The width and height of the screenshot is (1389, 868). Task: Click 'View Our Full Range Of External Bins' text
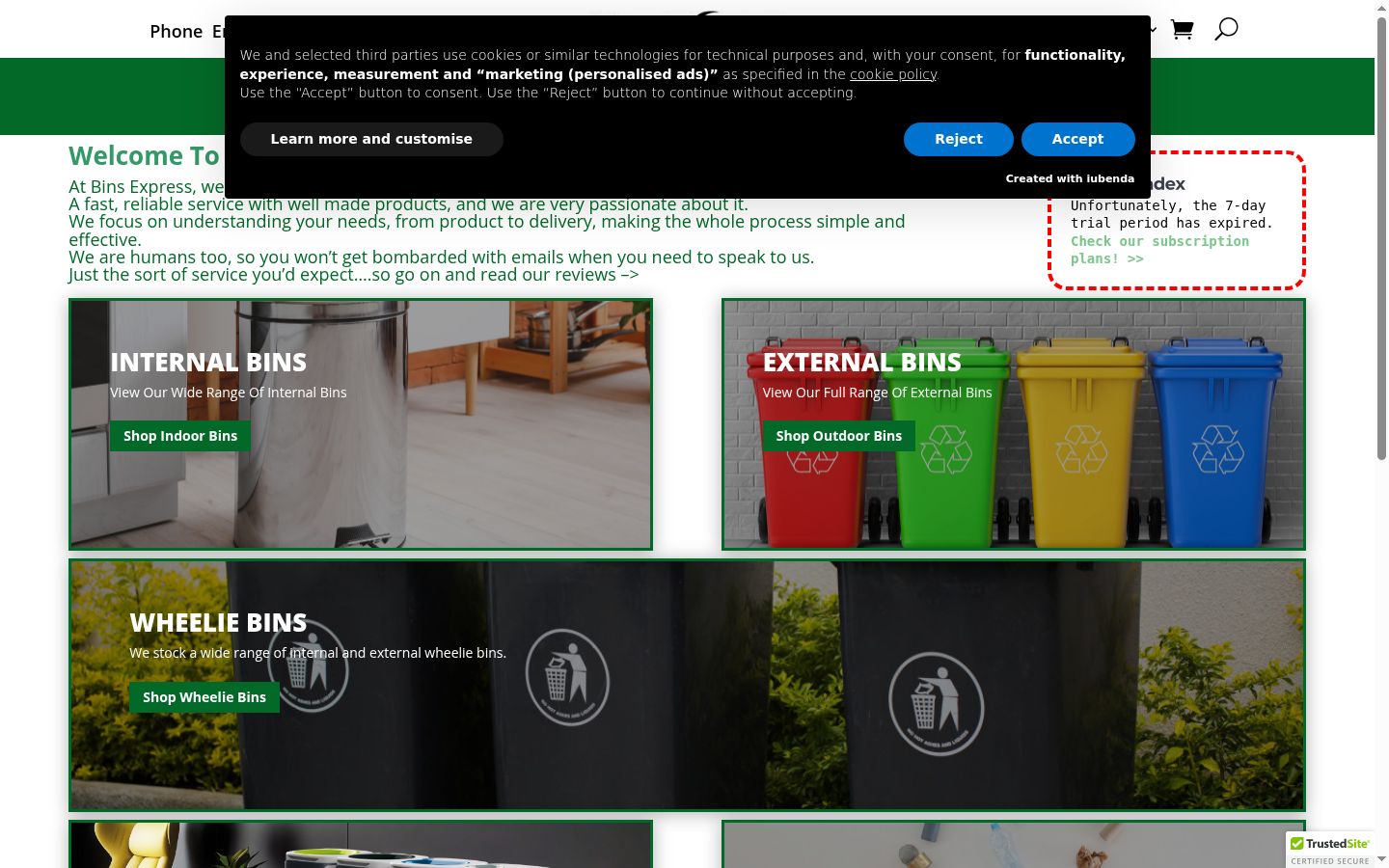click(x=877, y=393)
